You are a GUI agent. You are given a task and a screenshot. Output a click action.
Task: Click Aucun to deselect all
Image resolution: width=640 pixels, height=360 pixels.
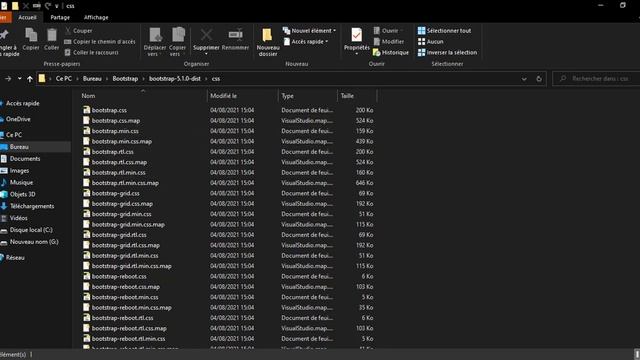click(431, 42)
